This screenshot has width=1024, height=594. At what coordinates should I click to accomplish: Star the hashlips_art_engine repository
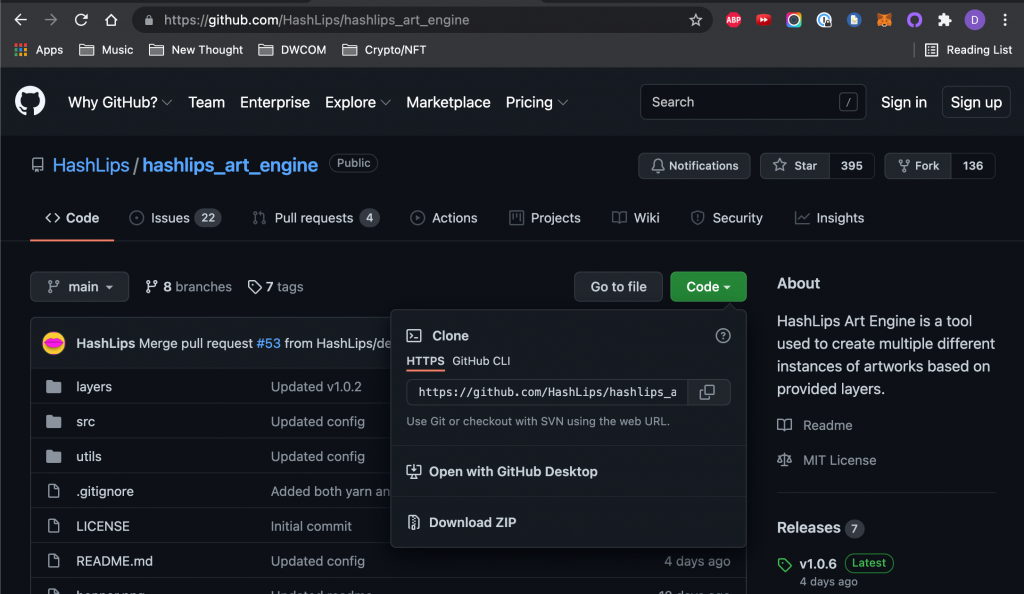pos(795,166)
